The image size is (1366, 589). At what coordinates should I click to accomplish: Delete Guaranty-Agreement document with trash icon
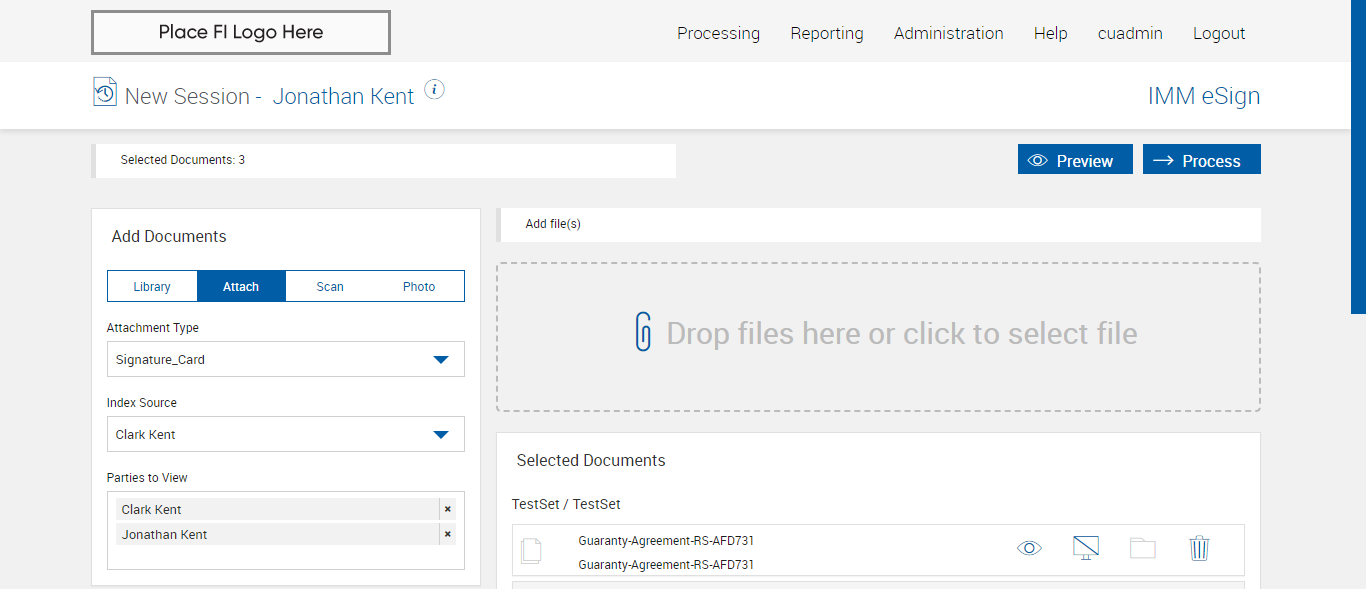click(x=1199, y=548)
